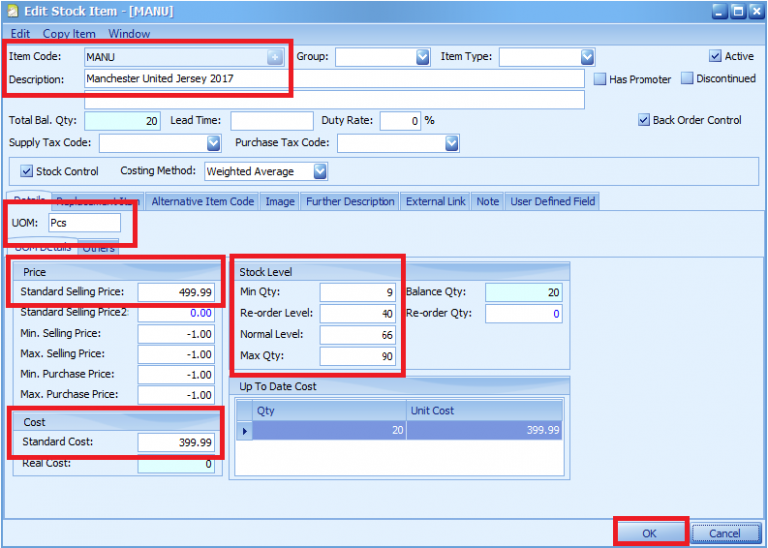The height and width of the screenshot is (548, 768).
Task: Switch to the Note tab
Action: 487,201
